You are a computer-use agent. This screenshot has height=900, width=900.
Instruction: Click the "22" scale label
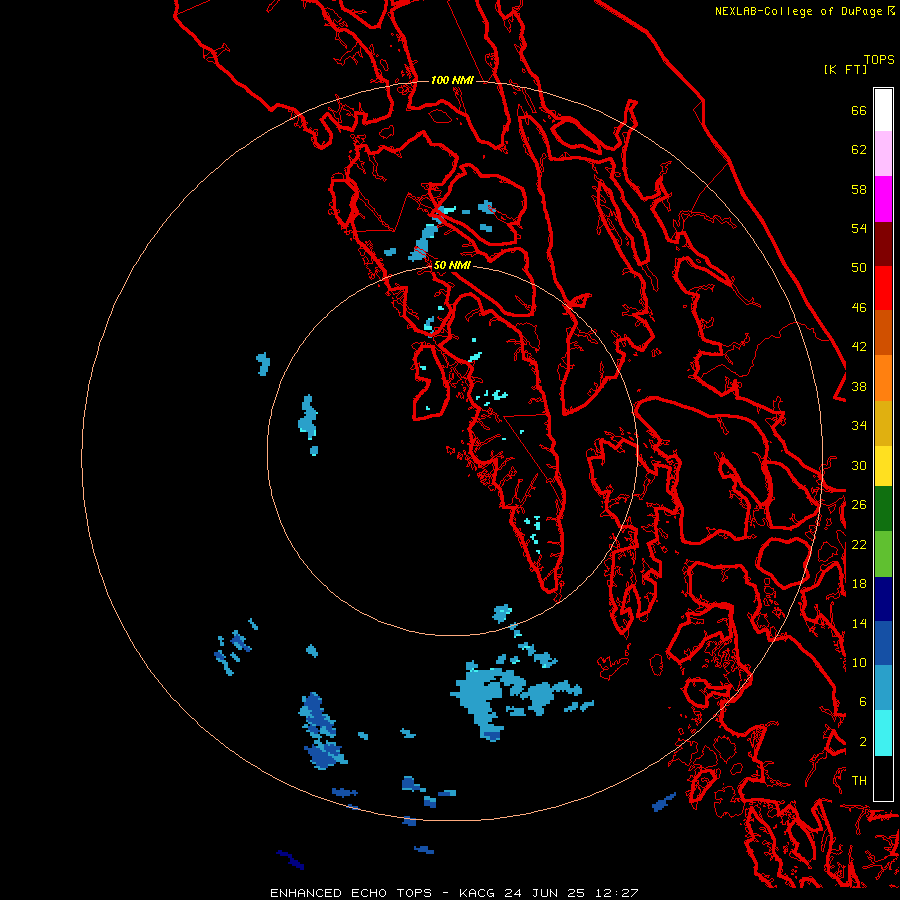pyautogui.click(x=859, y=544)
